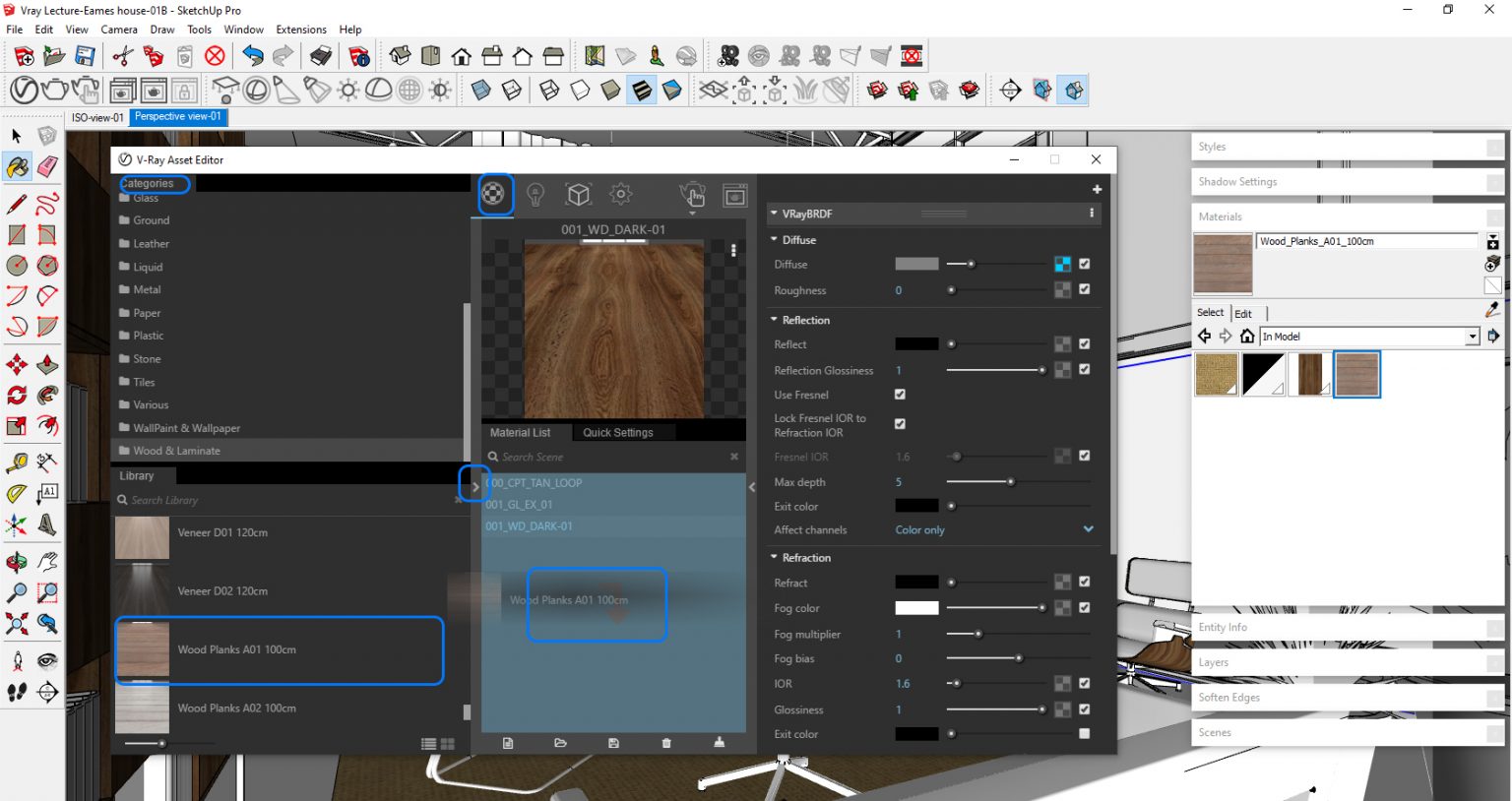Enable Use Fresnel for the material
The image size is (1512, 801).
tap(899, 394)
